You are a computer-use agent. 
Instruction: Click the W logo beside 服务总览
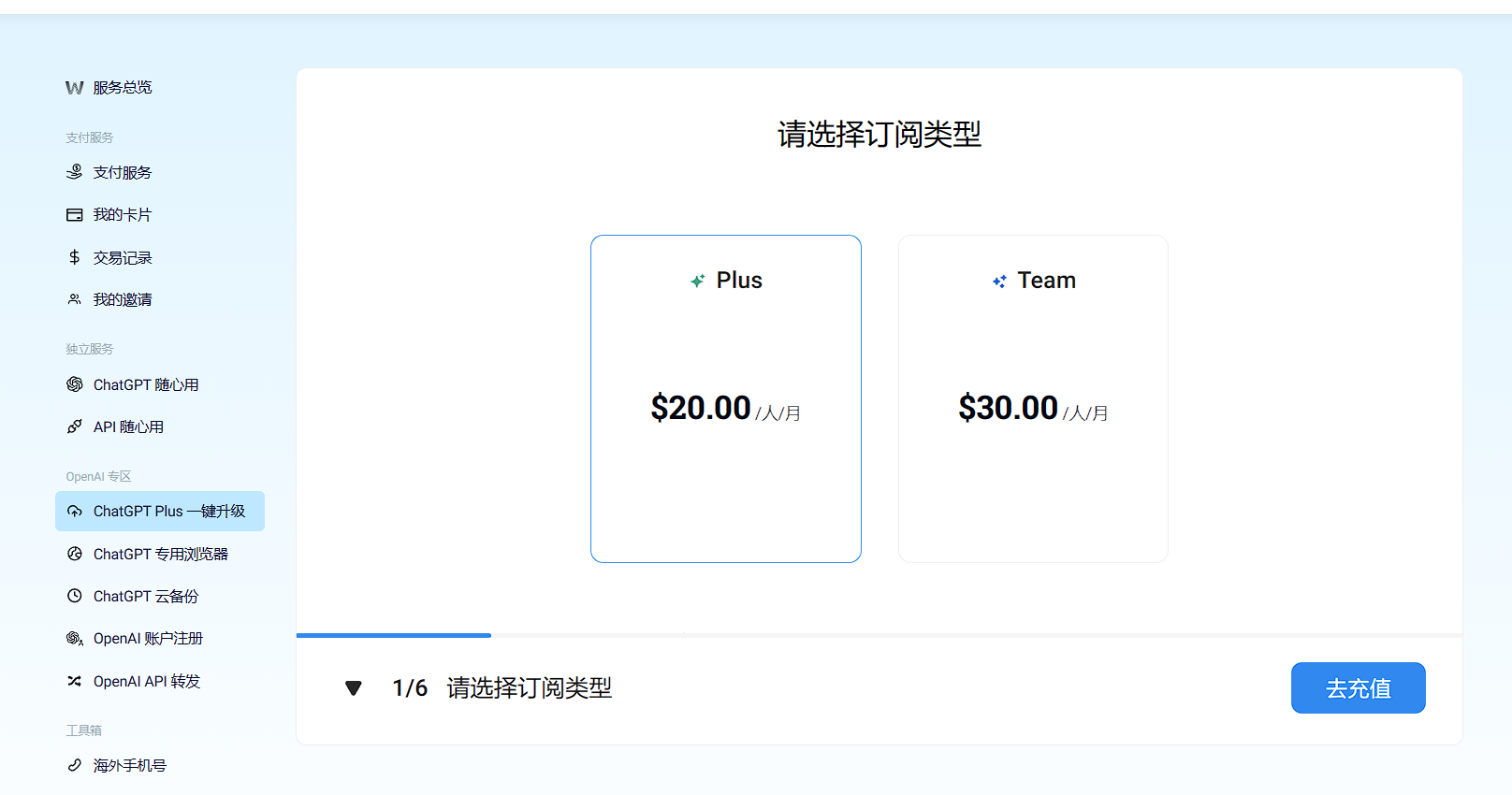pos(75,88)
